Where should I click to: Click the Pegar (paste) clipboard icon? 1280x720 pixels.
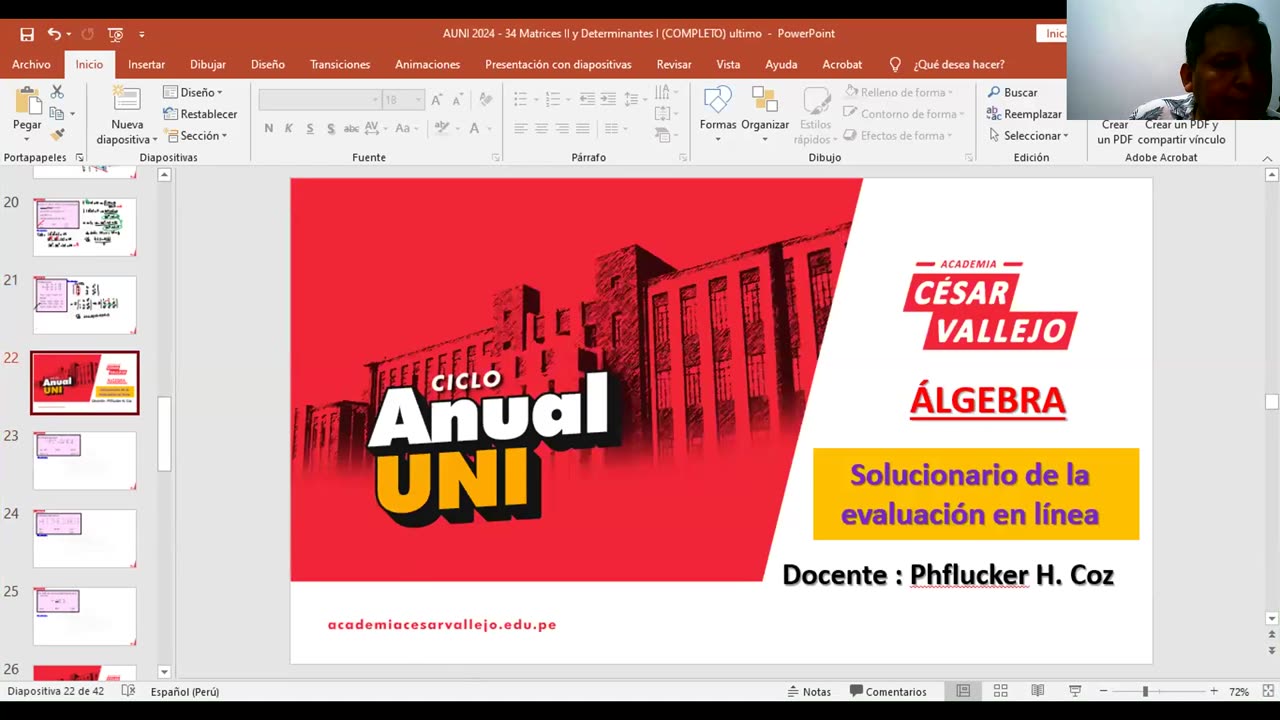[27, 101]
